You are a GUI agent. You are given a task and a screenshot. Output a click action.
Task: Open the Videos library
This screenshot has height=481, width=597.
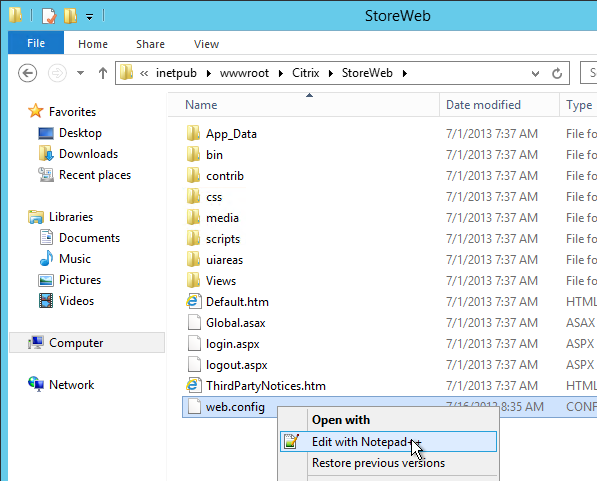pos(76,301)
